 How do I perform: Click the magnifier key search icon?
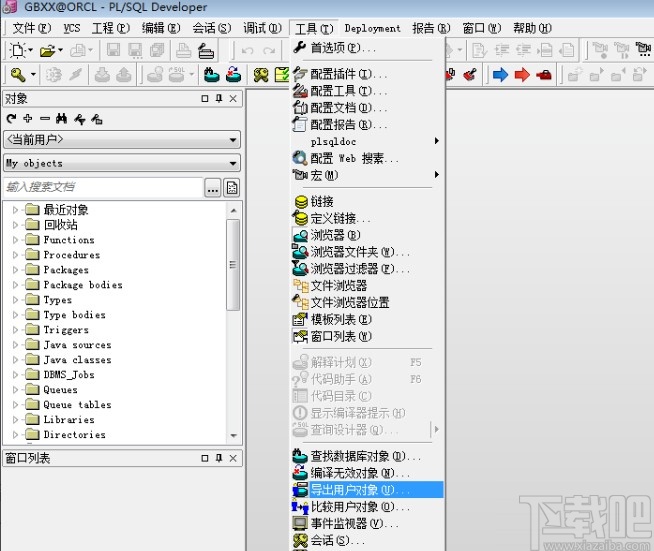click(18, 75)
